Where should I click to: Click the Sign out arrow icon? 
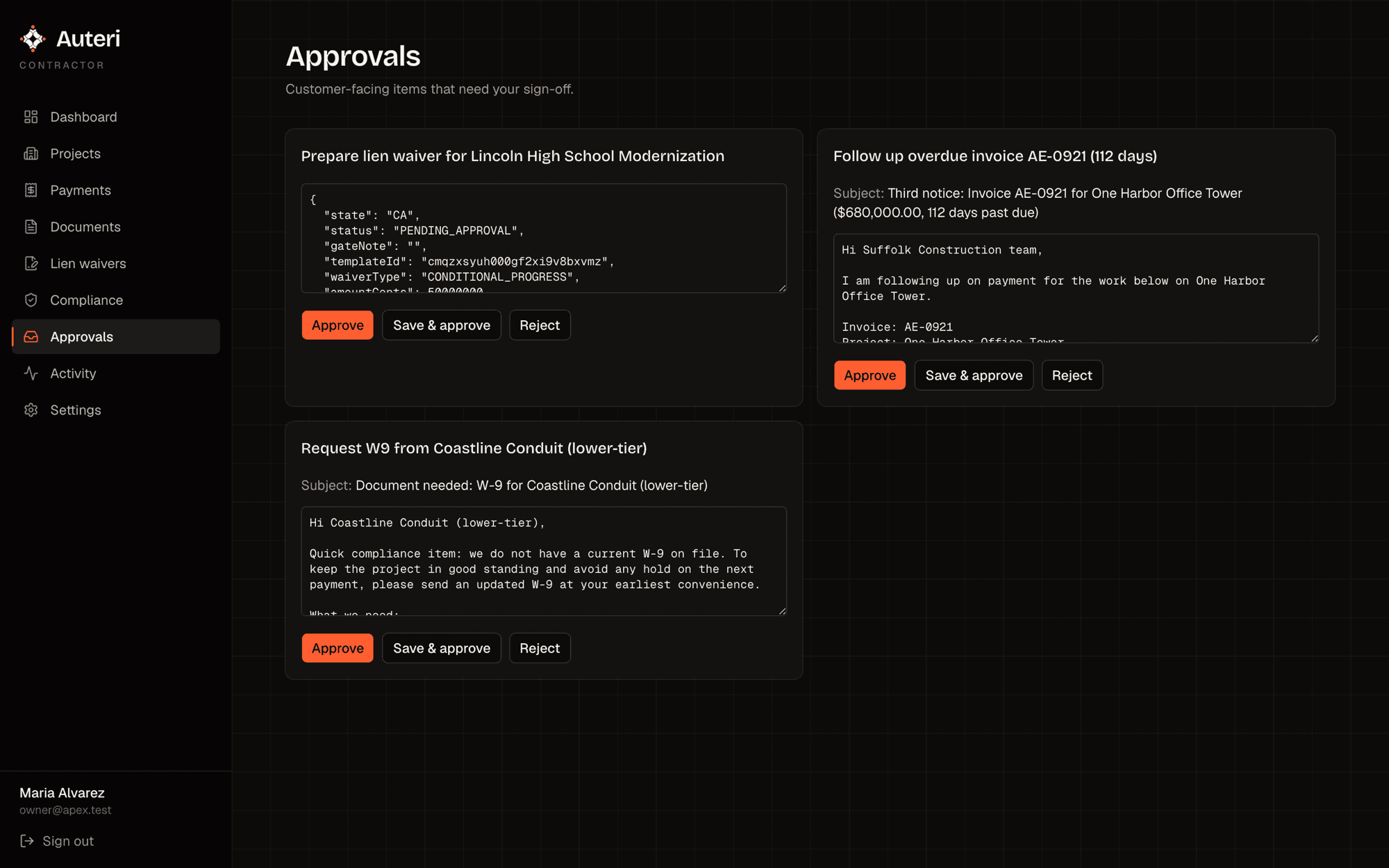[x=27, y=841]
